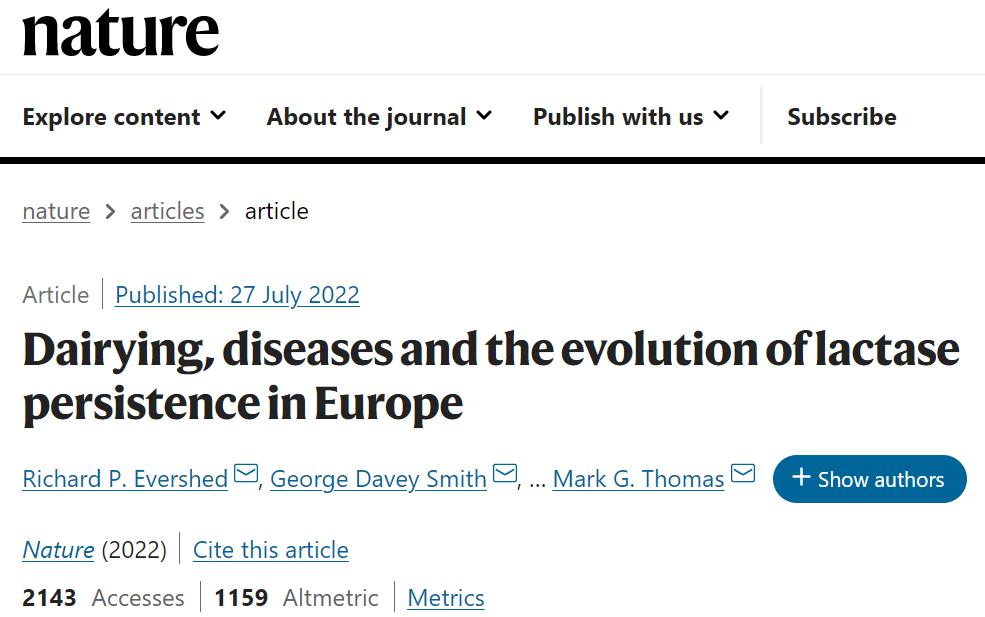Image resolution: width=985 pixels, height=617 pixels.
Task: Go to nature breadcrumb link
Action: pyautogui.click(x=56, y=212)
